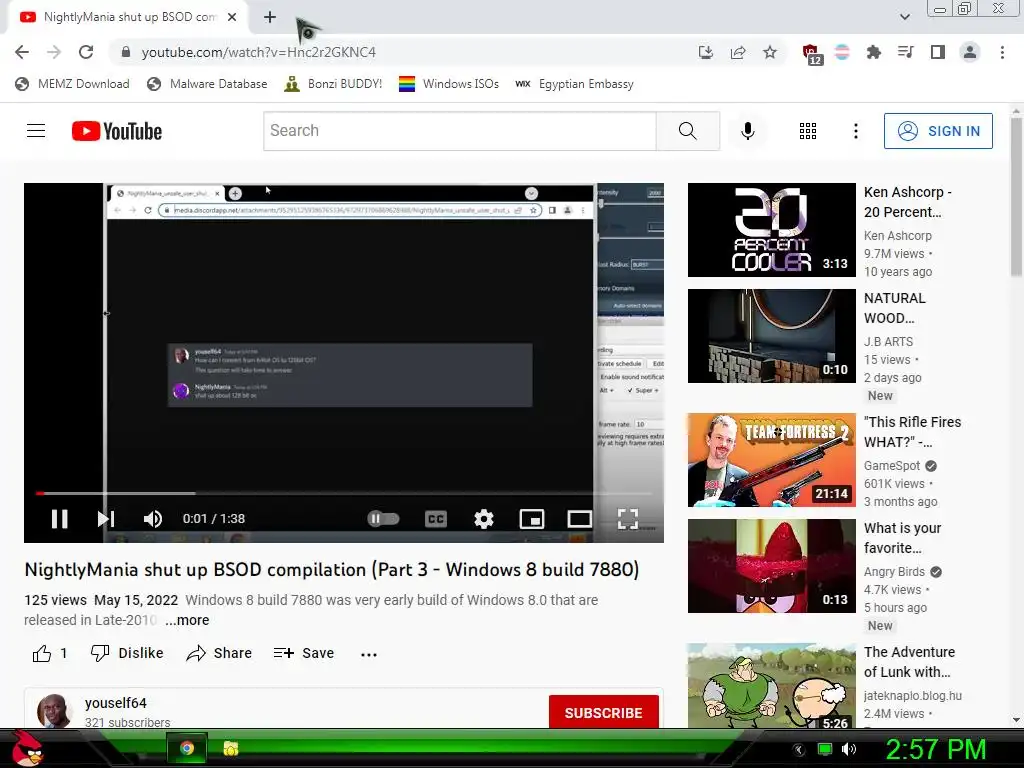Open the Team Fortress 2 rifle thumbnail
1024x768 pixels.
pos(772,460)
